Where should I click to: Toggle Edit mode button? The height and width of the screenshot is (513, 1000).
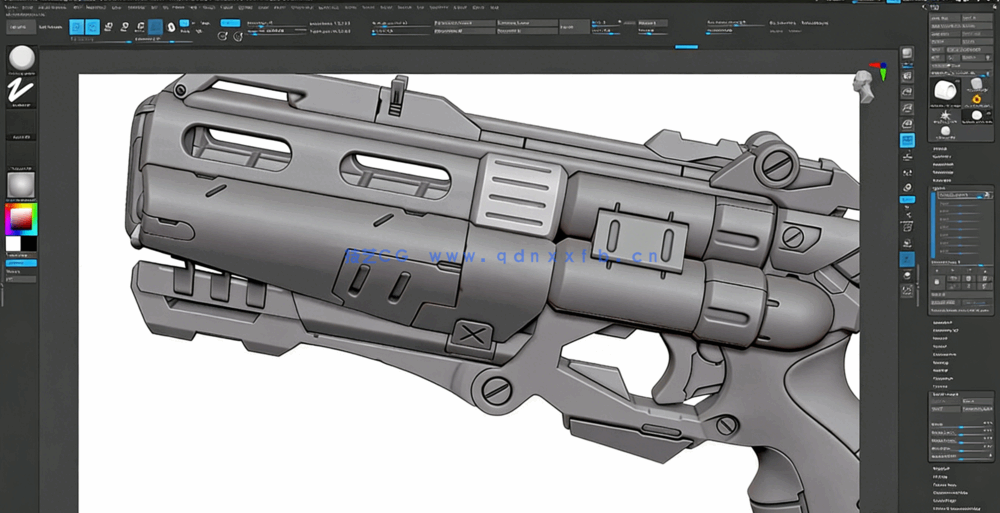coord(77,28)
